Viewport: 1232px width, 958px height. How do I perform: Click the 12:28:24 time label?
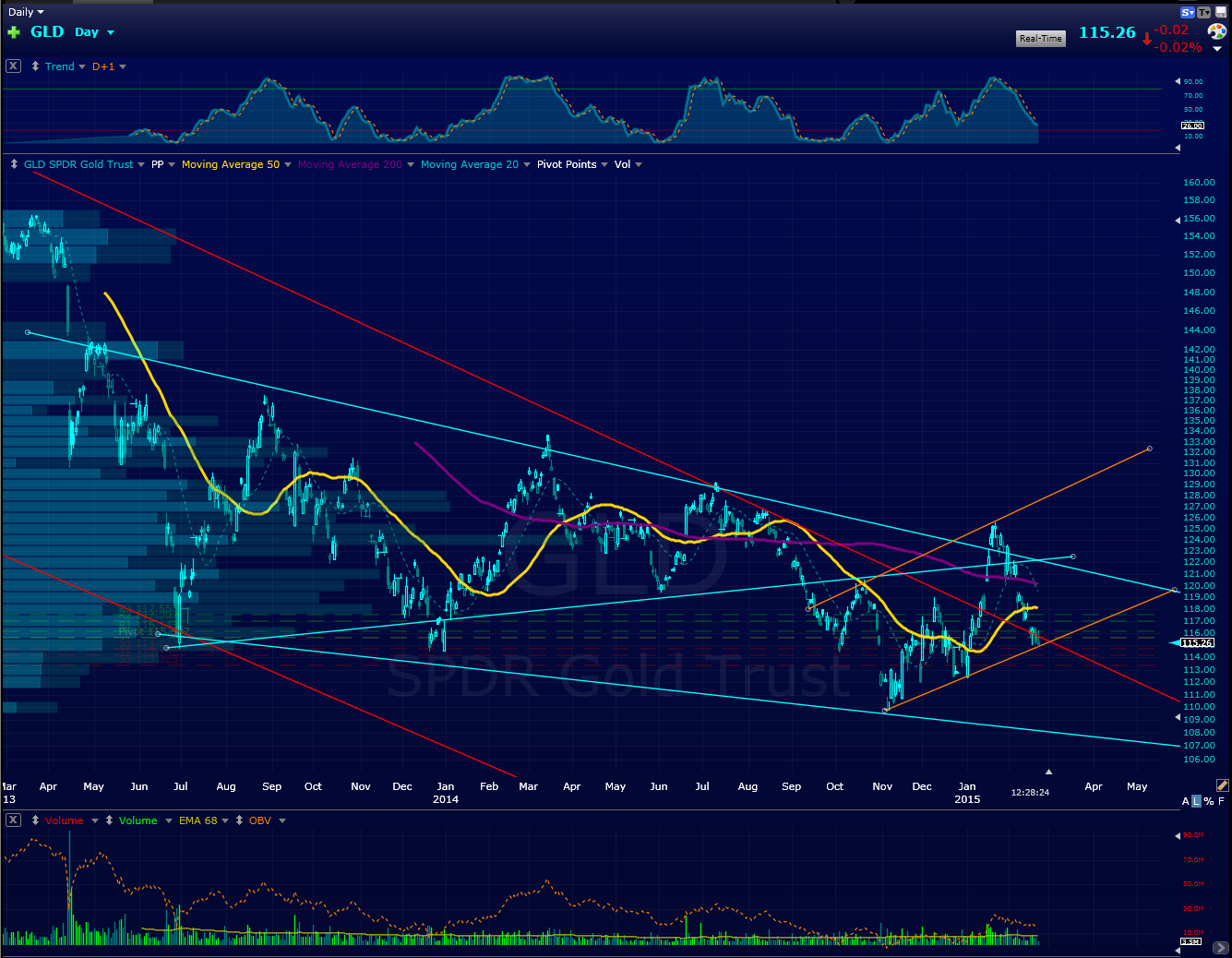[x=1030, y=792]
